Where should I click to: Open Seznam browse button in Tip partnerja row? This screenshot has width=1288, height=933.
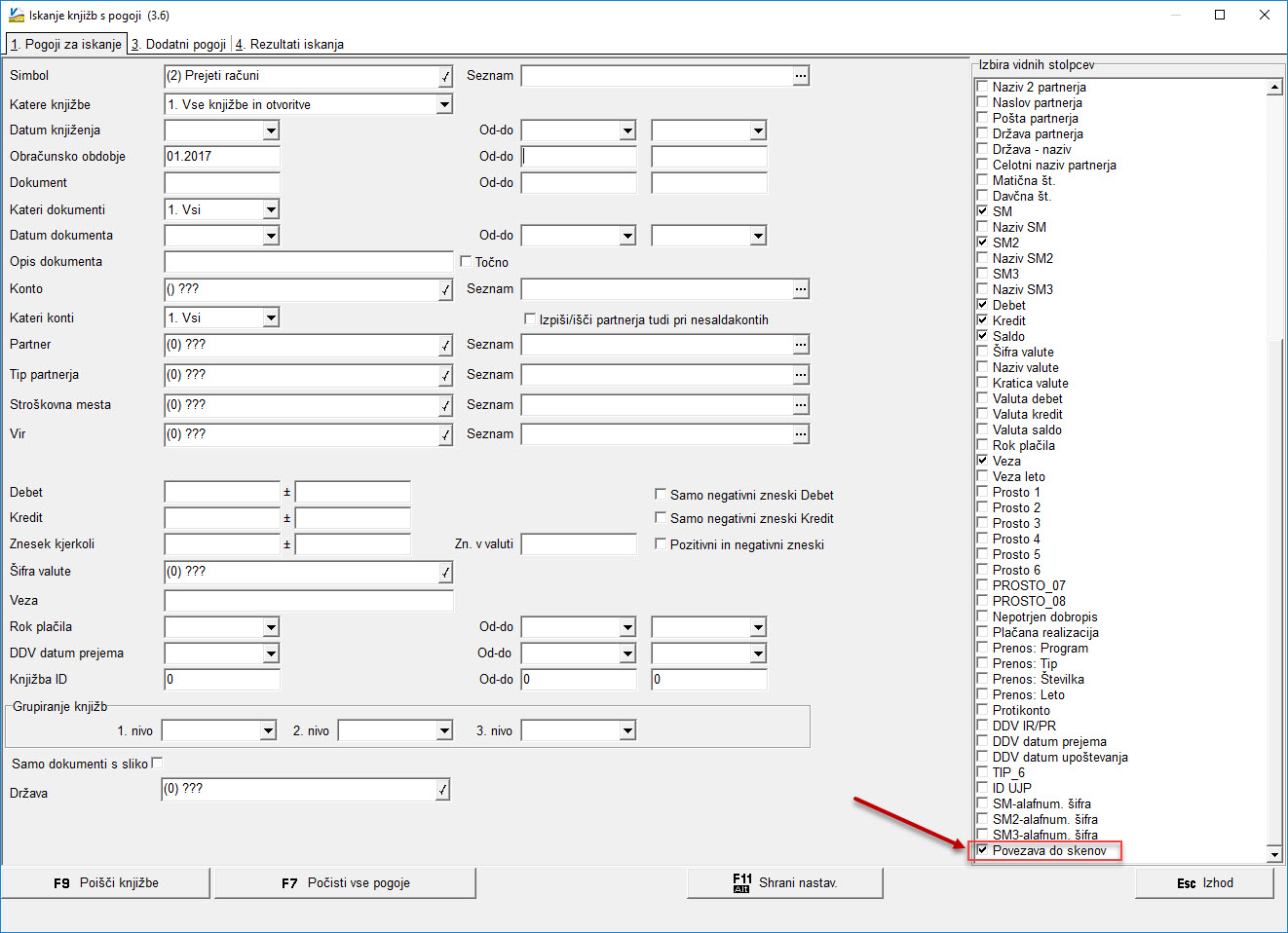(x=801, y=375)
